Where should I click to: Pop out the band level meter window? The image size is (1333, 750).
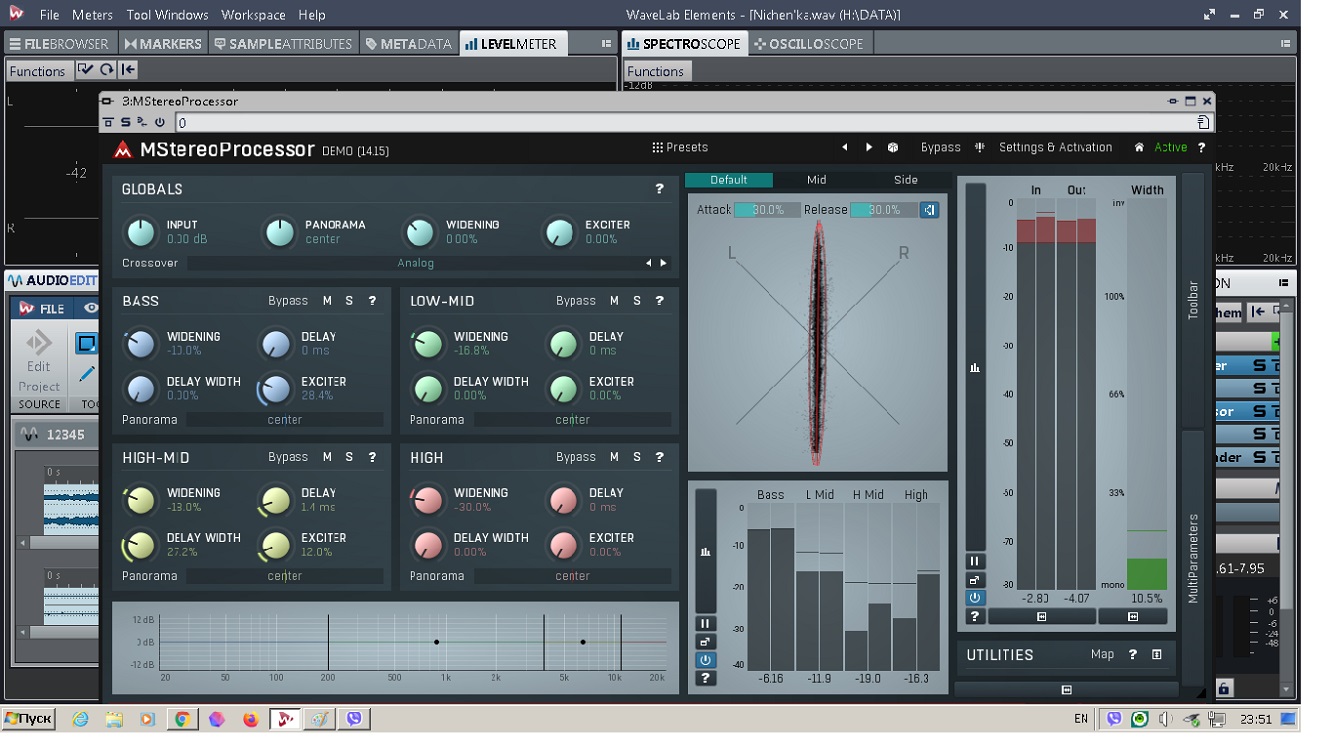point(706,642)
